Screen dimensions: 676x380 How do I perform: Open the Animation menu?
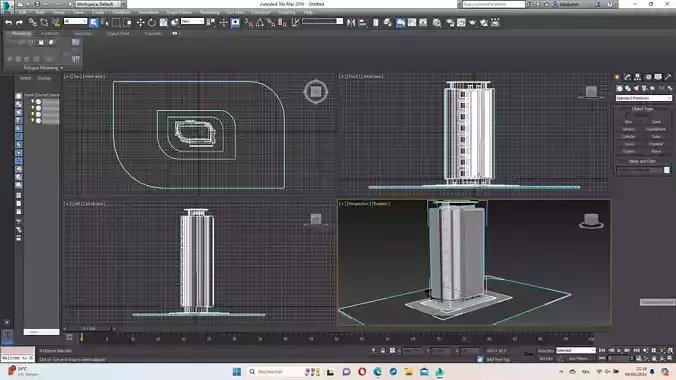[x=148, y=12]
